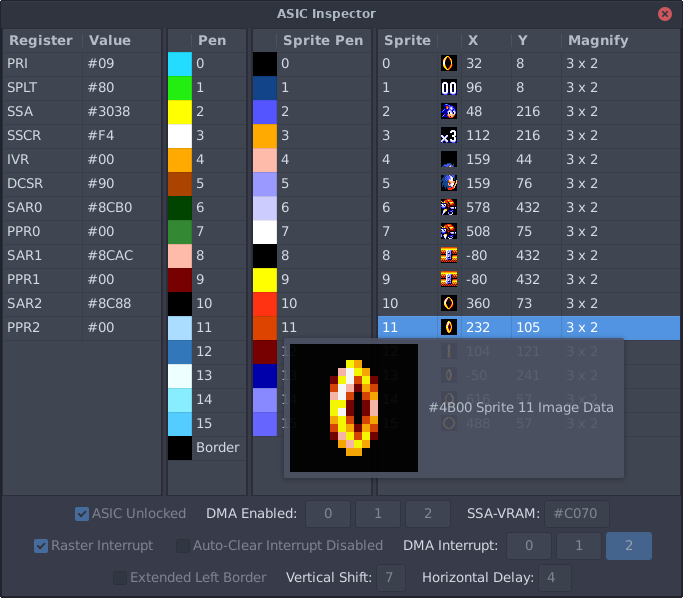The height and width of the screenshot is (598, 683).
Task: Select the black Border color swatch
Action: [x=180, y=448]
